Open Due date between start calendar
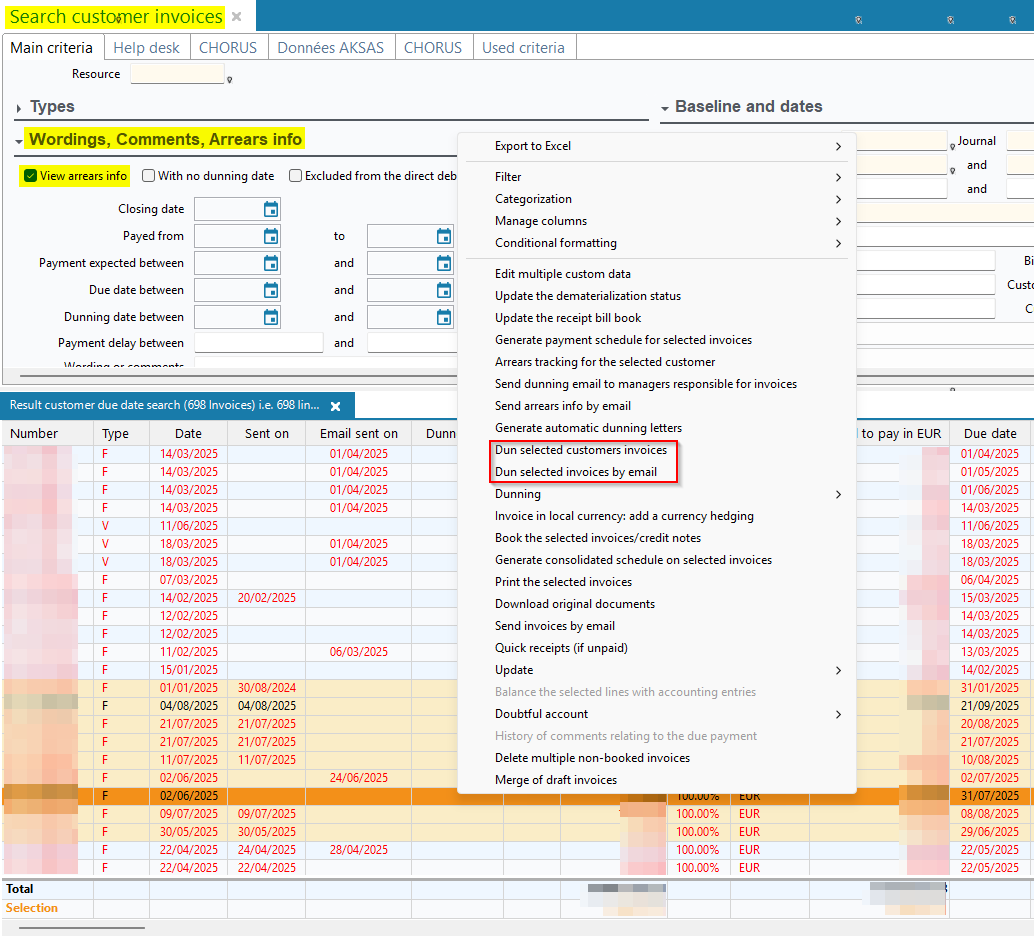 click(270, 290)
